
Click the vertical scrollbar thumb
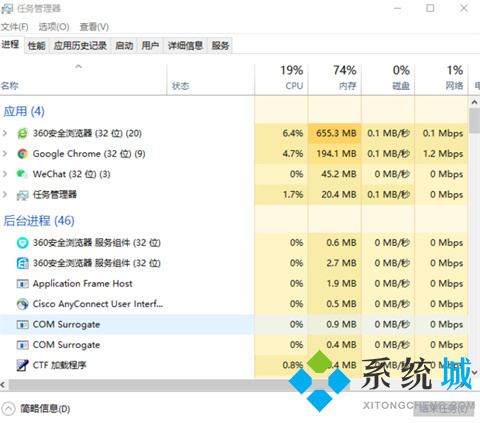click(x=474, y=121)
